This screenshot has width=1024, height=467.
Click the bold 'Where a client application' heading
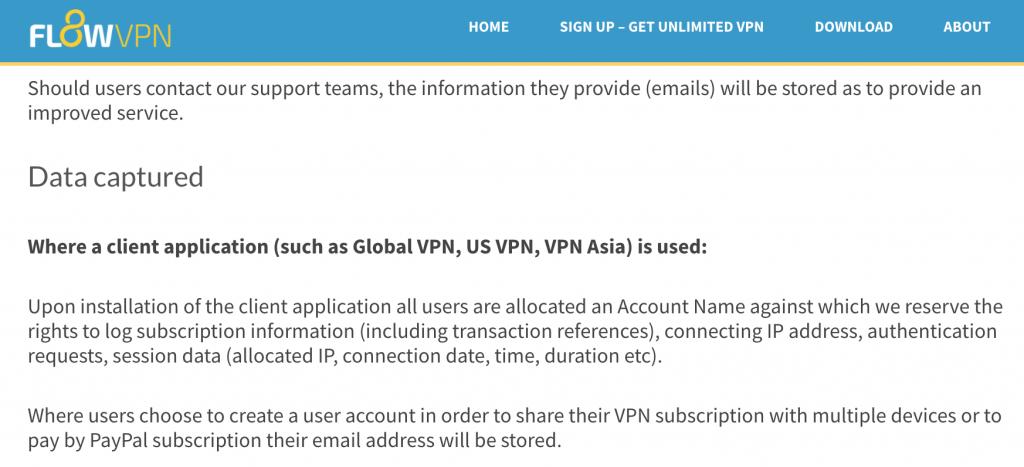(x=368, y=248)
